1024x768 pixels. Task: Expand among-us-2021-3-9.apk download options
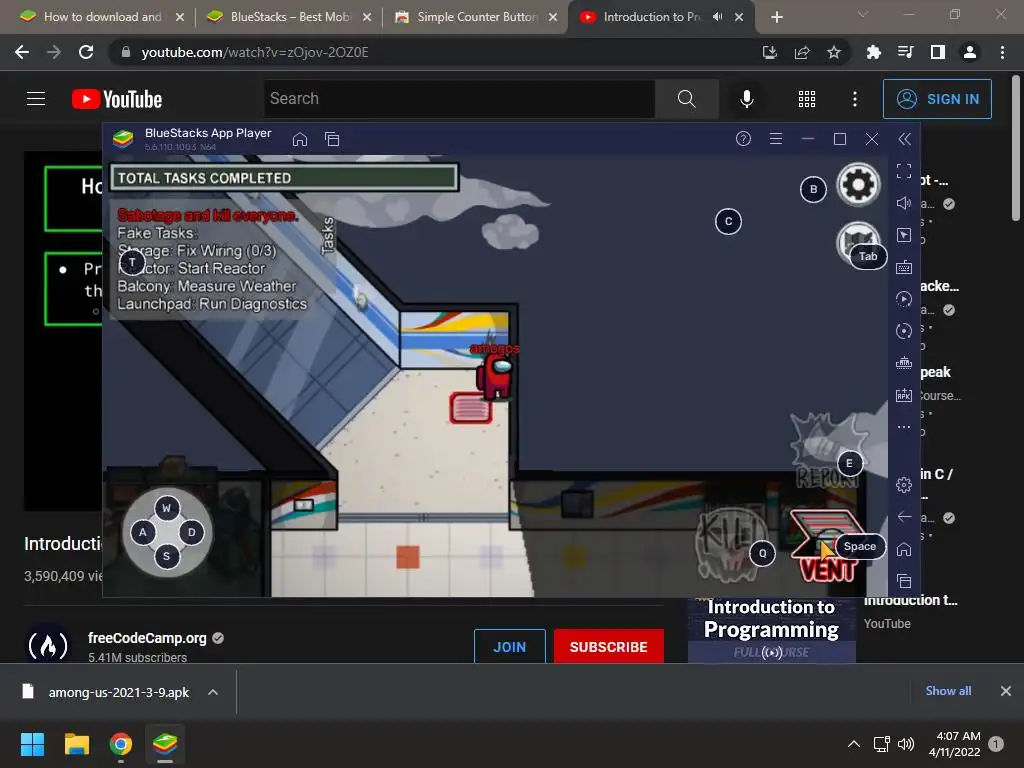(x=213, y=692)
